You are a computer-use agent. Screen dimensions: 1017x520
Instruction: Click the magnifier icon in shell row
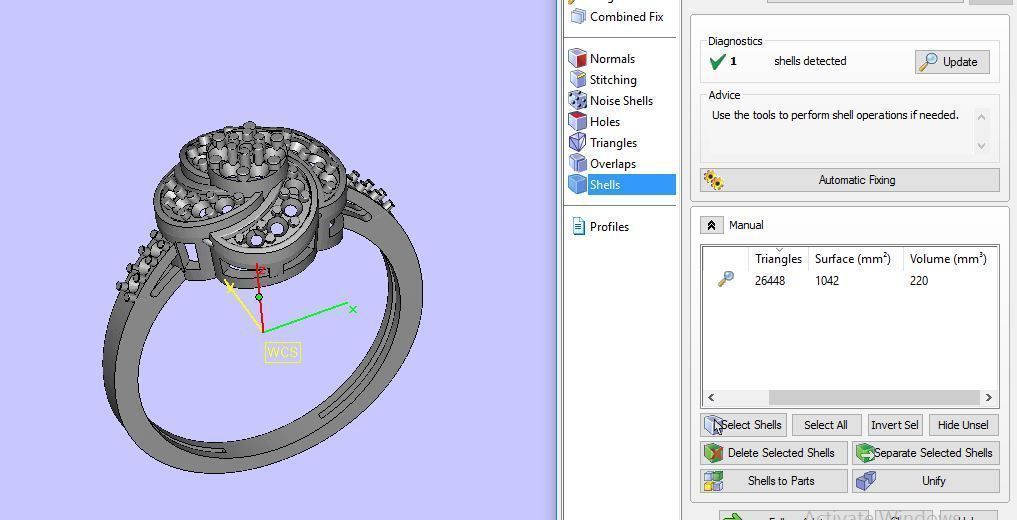pyautogui.click(x=726, y=279)
